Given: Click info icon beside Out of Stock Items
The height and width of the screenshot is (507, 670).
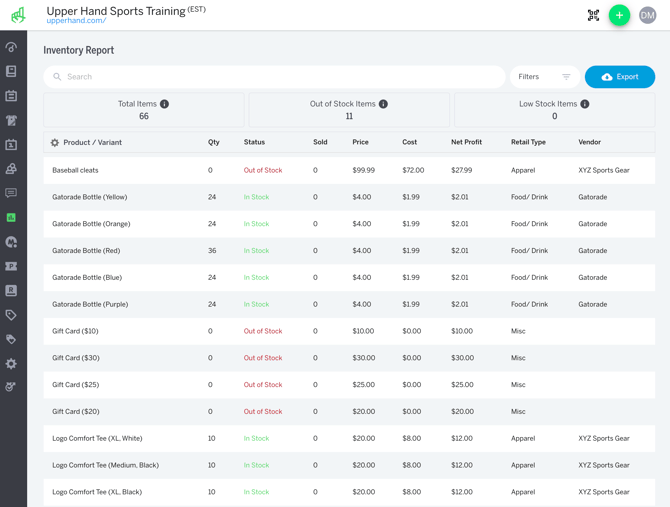Looking at the screenshot, I should [383, 104].
